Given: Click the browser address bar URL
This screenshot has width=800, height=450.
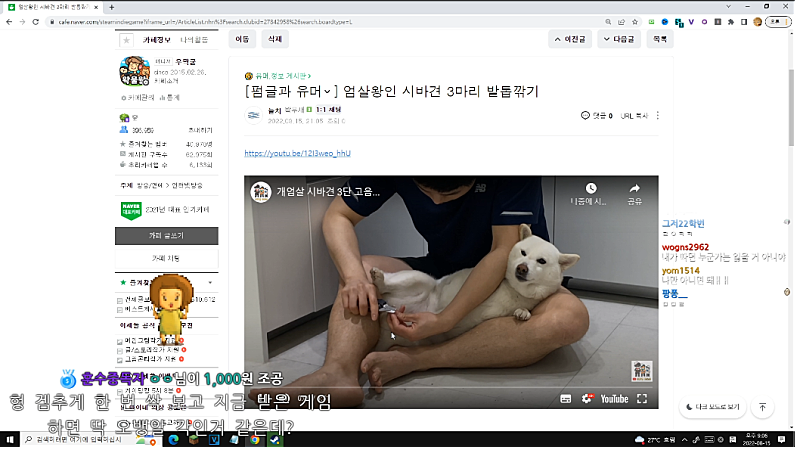Looking at the screenshot, I should [205, 22].
